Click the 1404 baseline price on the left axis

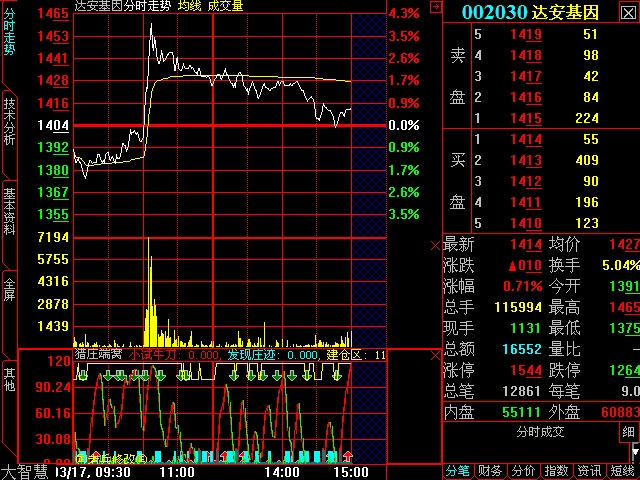coord(53,126)
